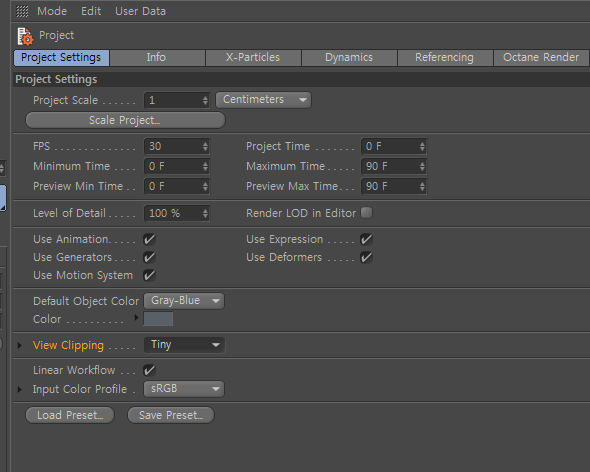The height and width of the screenshot is (472, 590).
Task: Click the grip dots icon beside Mode
Action: click(x=22, y=11)
